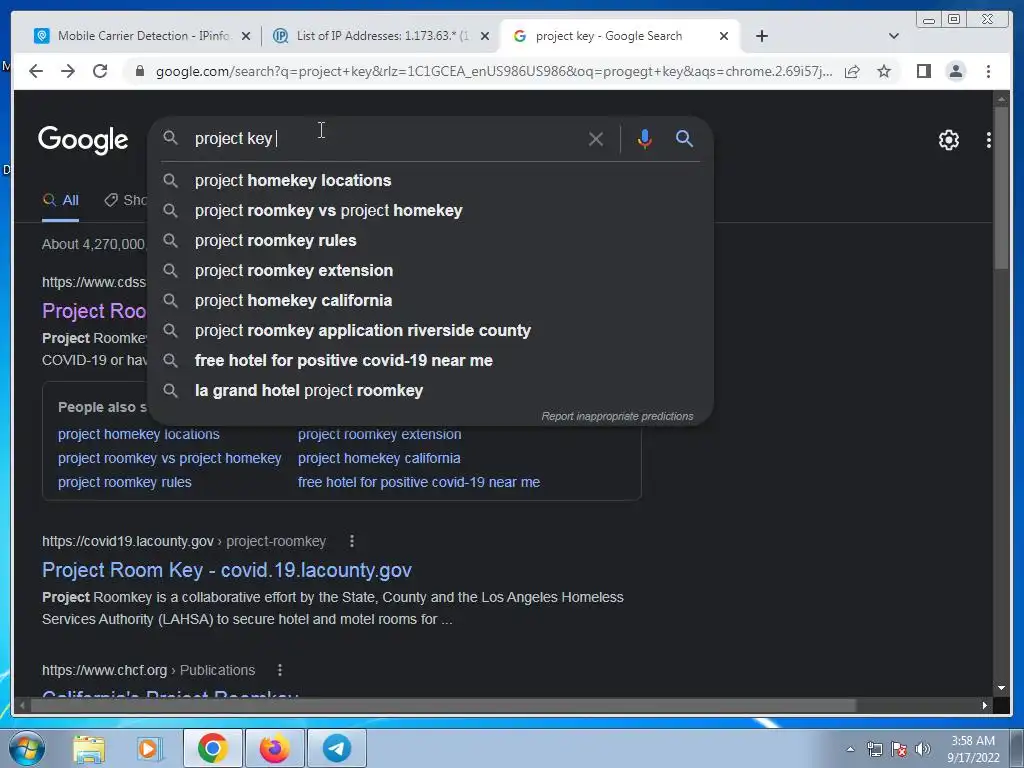Open options for the covid19.lacounty.gov result
The height and width of the screenshot is (768, 1024).
click(x=352, y=541)
